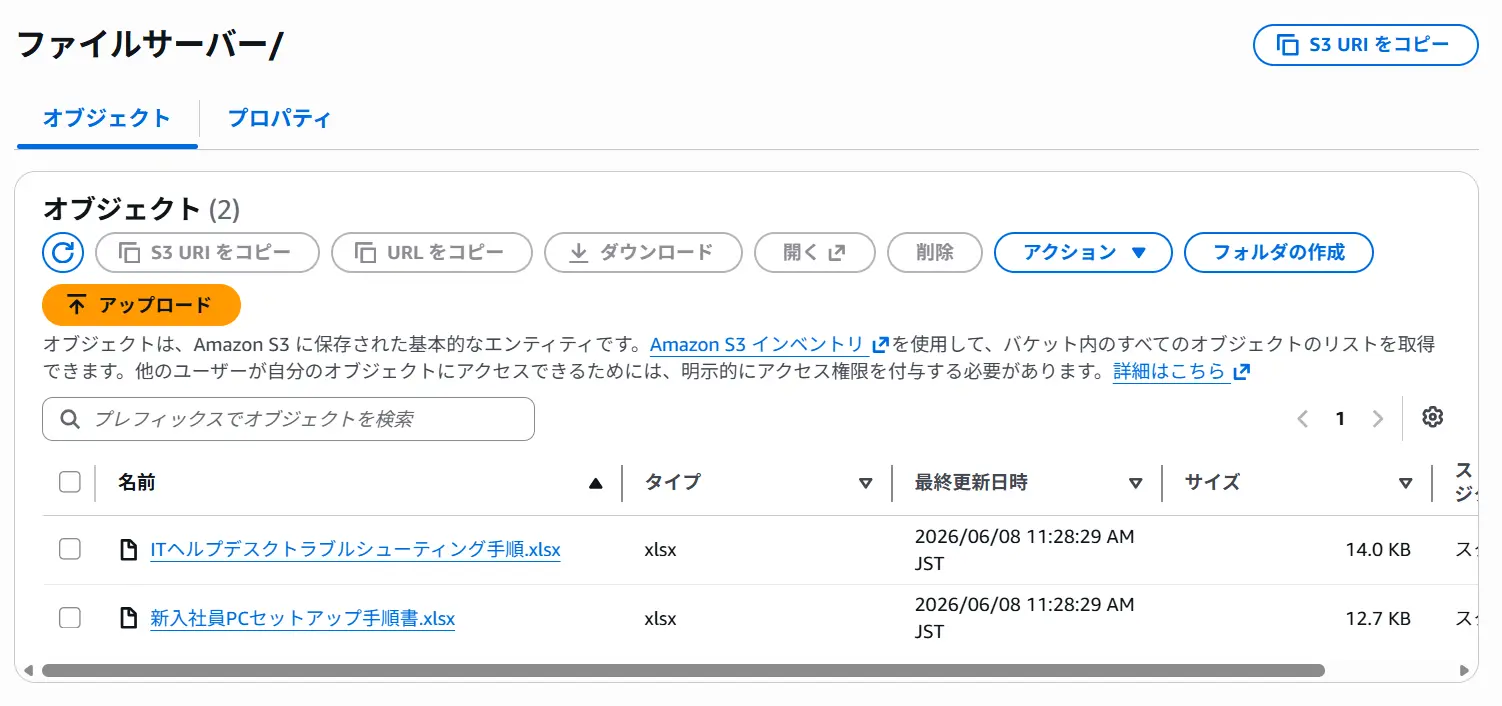Click the サイズ column header text
1502x706 pixels.
click(x=1212, y=483)
